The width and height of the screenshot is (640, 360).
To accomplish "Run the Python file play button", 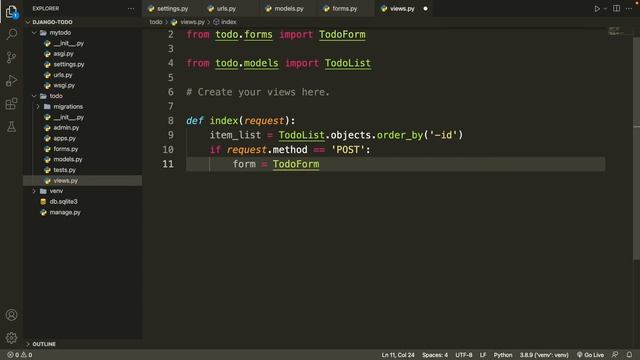I will pyautogui.click(x=597, y=9).
